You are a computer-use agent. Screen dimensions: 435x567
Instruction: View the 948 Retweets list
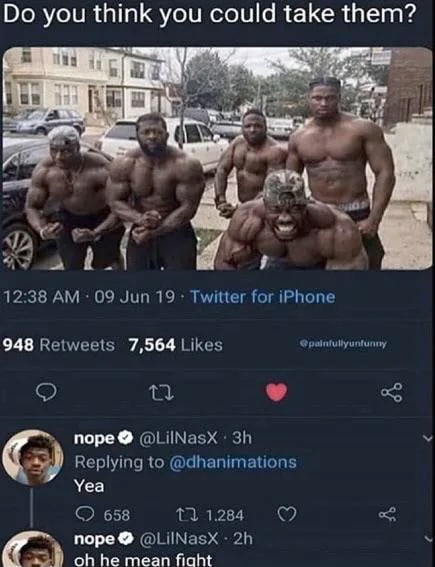click(x=59, y=345)
